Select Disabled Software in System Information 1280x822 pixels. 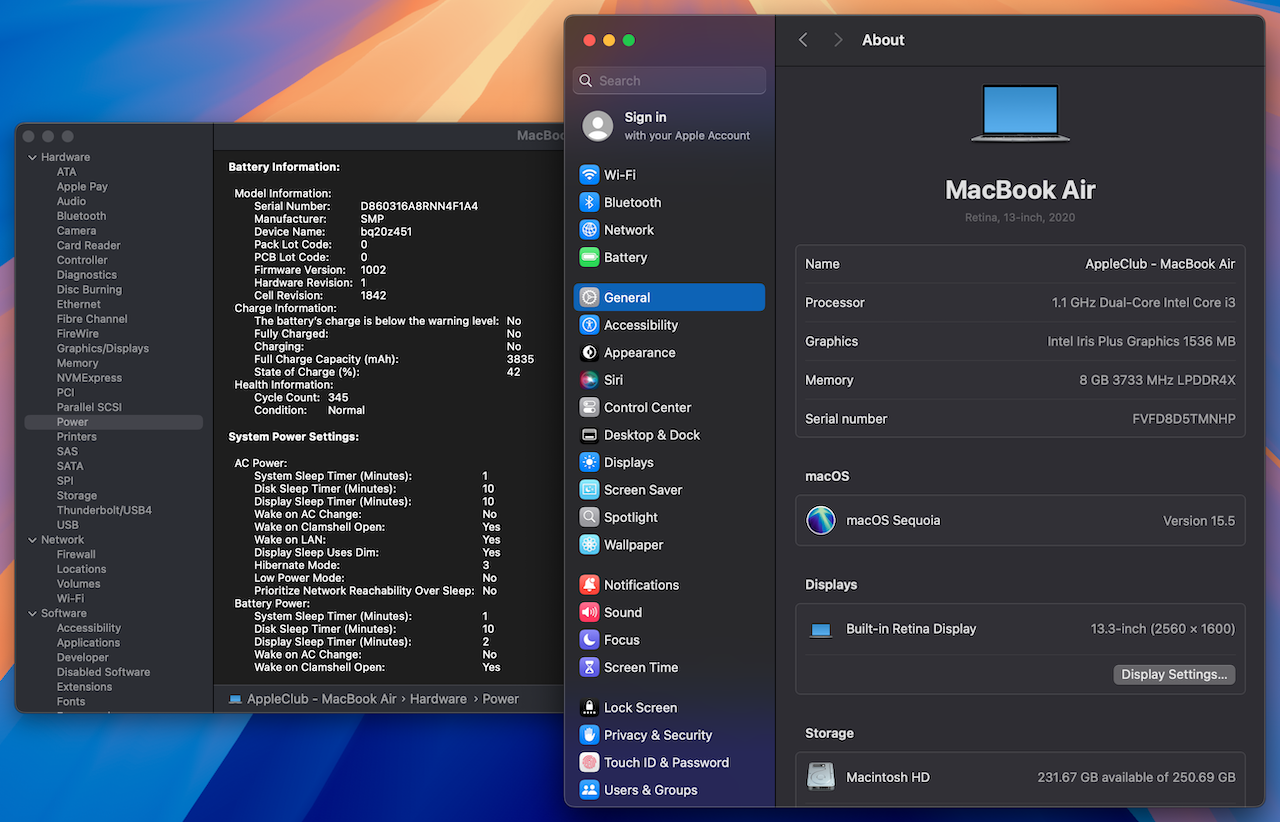[x=103, y=672]
